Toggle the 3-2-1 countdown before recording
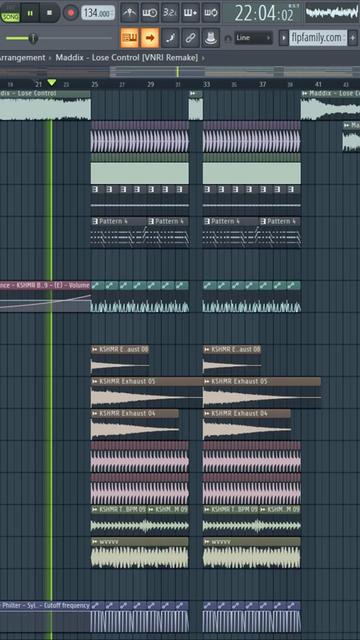 [170, 13]
